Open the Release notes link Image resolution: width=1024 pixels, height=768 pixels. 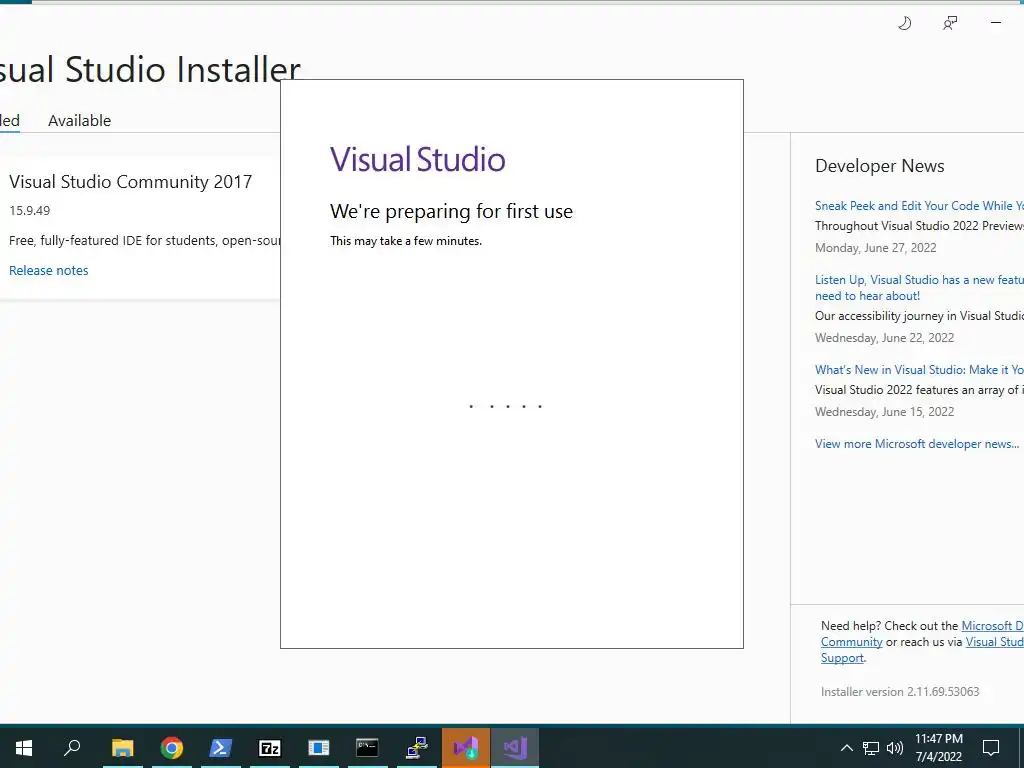click(x=48, y=270)
